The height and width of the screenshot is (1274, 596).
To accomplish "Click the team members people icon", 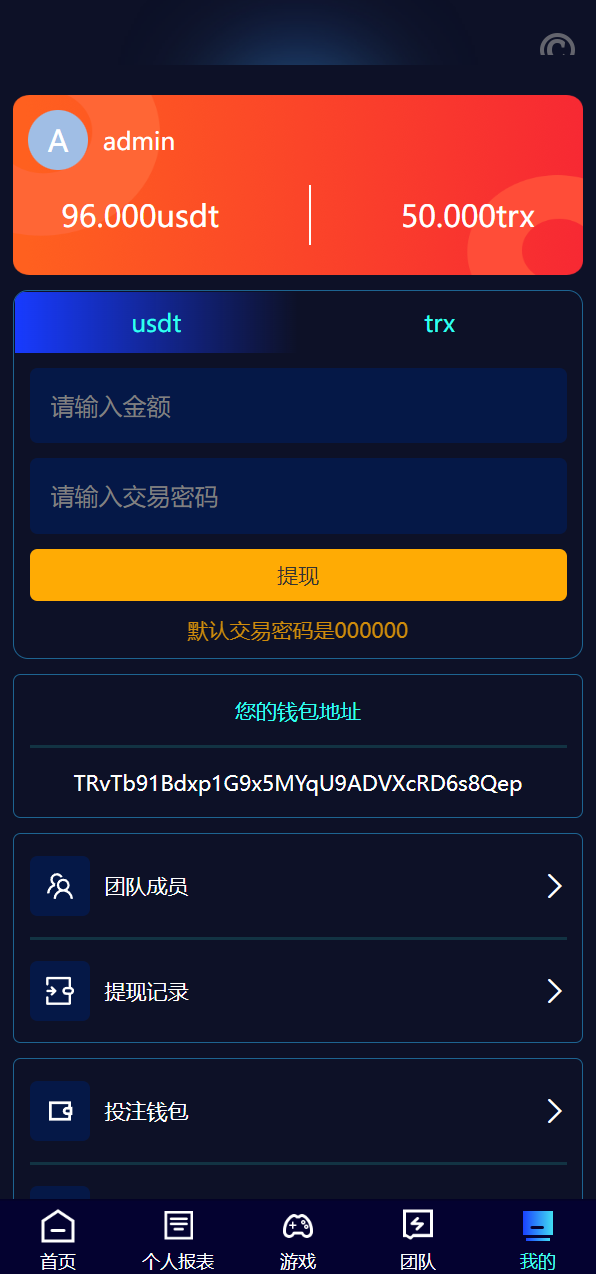I will pos(60,886).
